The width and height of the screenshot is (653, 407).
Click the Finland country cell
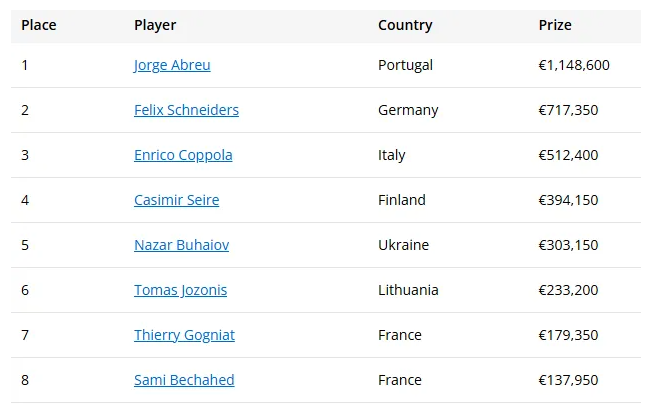tap(402, 200)
